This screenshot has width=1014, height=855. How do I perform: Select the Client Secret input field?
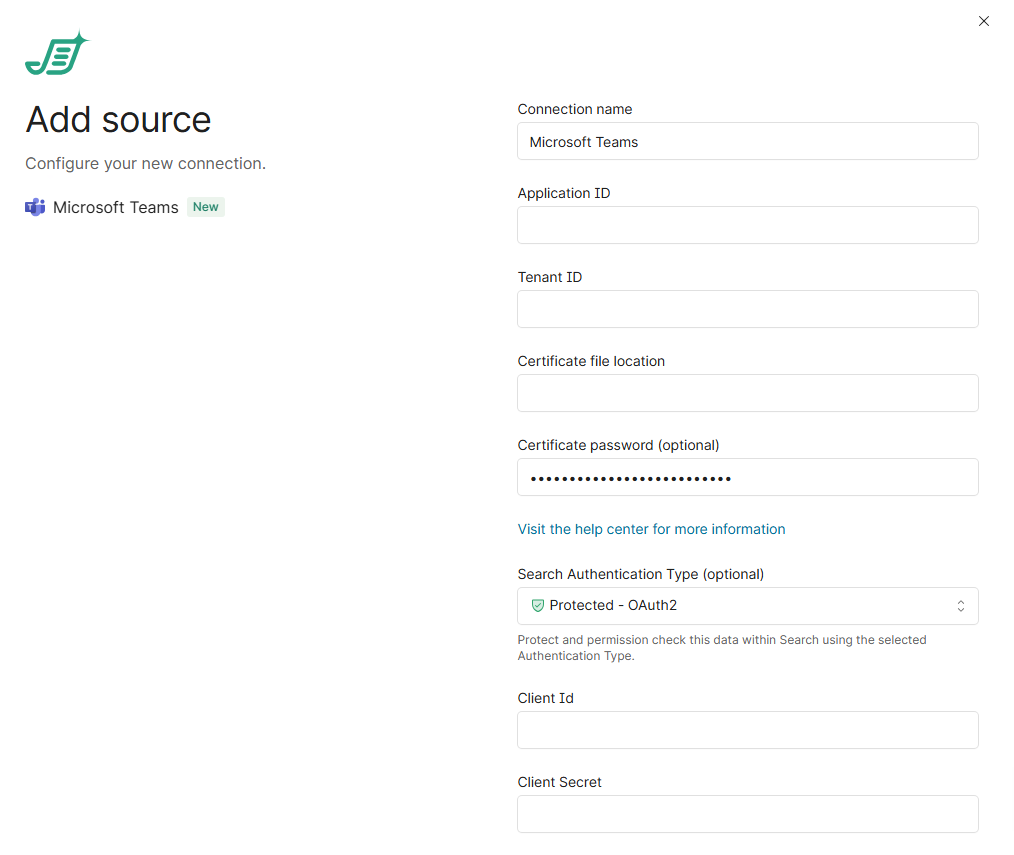tap(747, 814)
